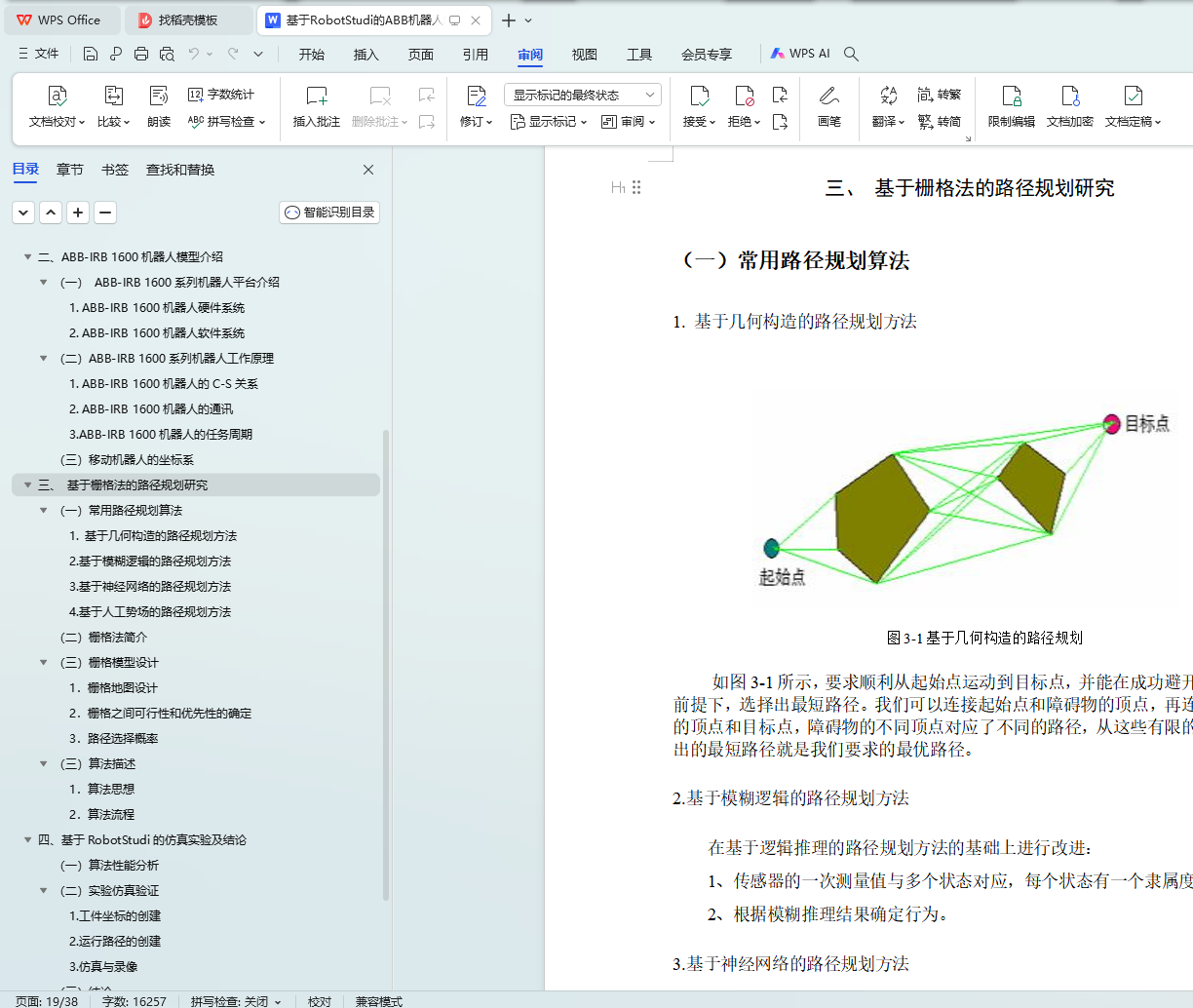Start 朗读 read aloud
Image resolution: width=1193 pixels, height=1008 pixels.
pyautogui.click(x=159, y=107)
